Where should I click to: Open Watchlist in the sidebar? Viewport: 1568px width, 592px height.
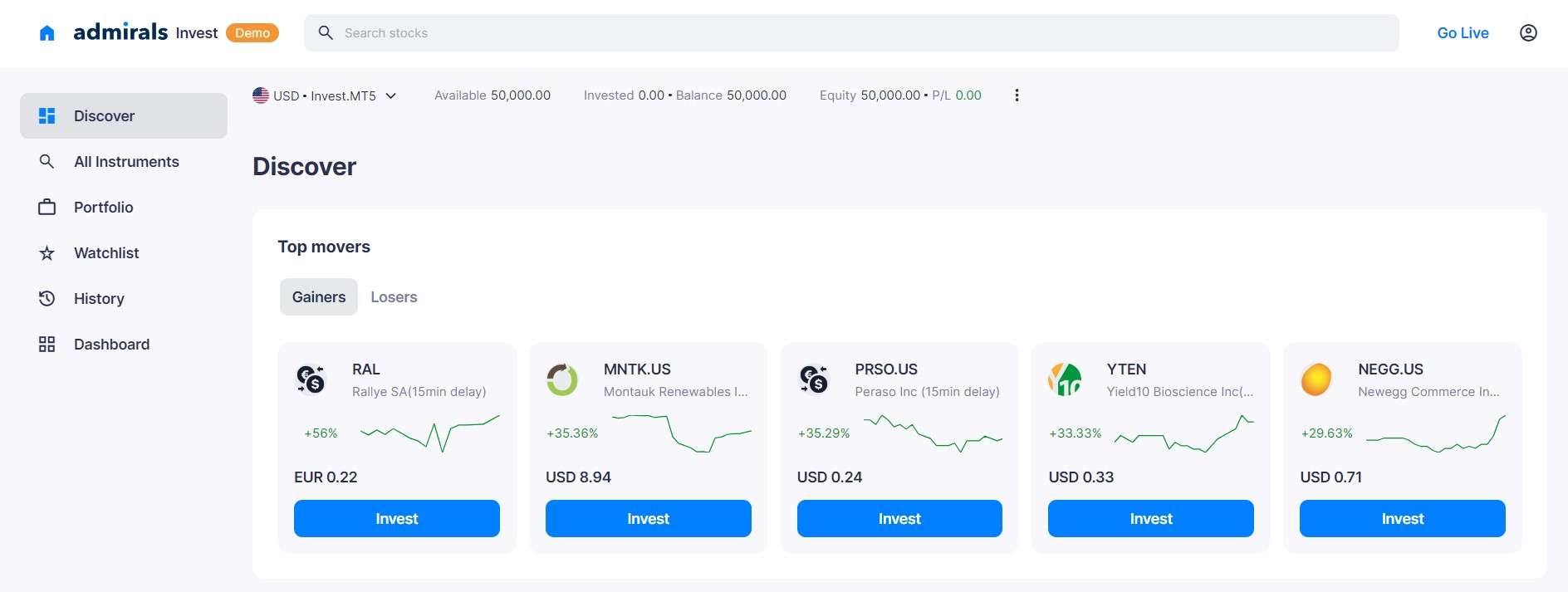(x=124, y=252)
